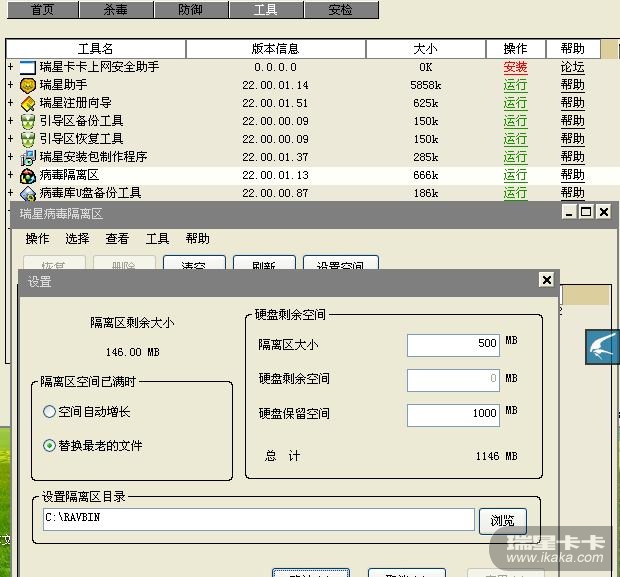This screenshot has width=620, height=577.
Task: Close the 瑞星病毒隔离区 window
Action: (604, 212)
